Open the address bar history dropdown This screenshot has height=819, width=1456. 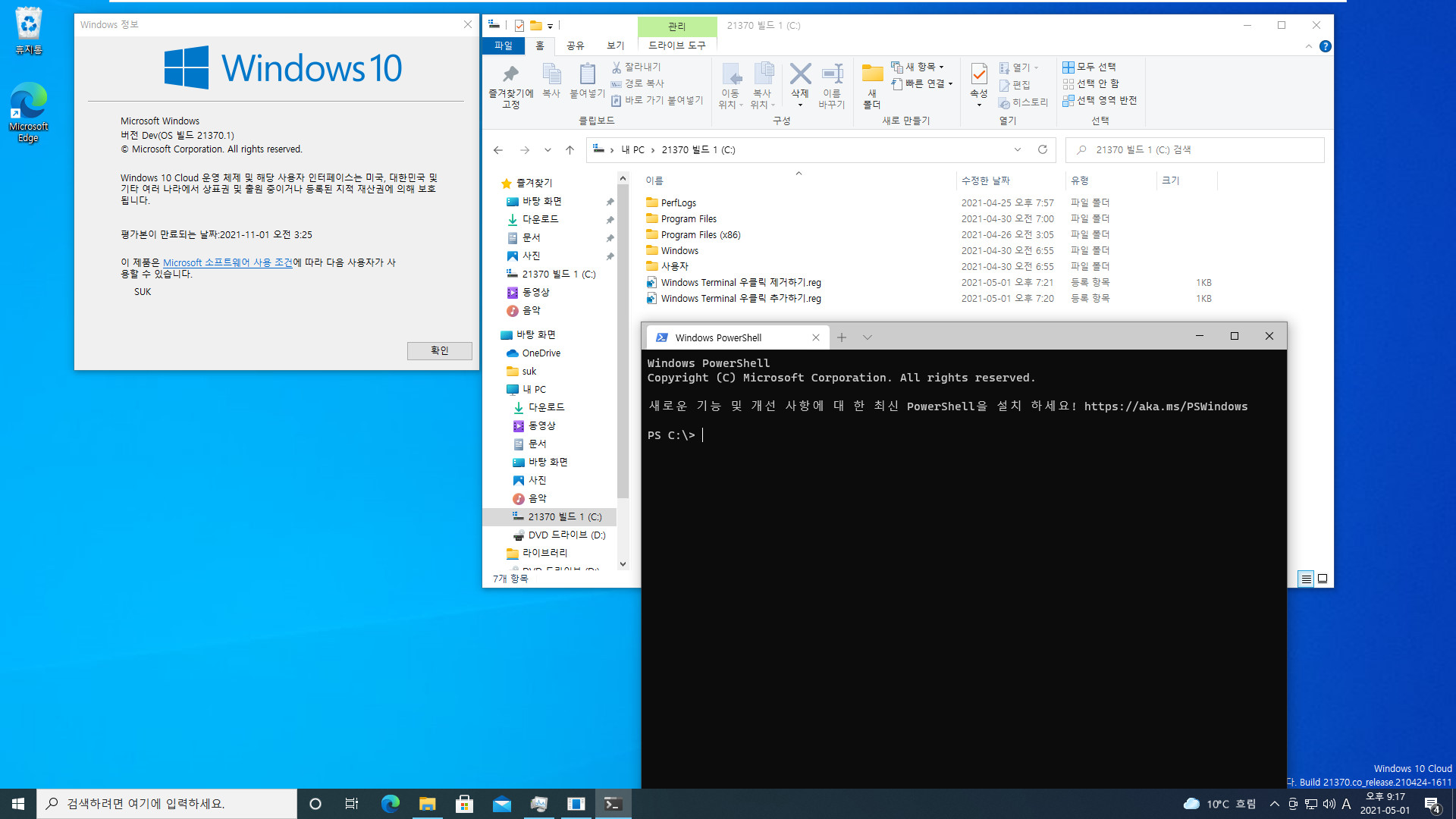click(1018, 149)
